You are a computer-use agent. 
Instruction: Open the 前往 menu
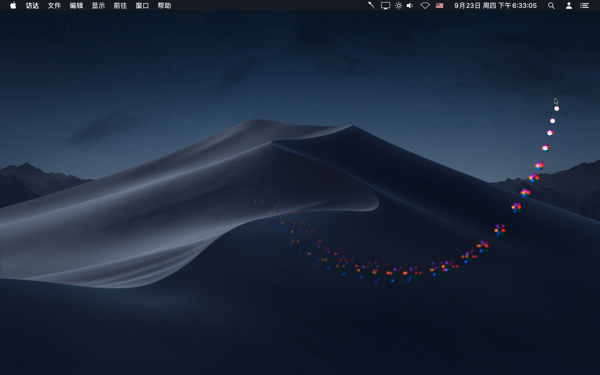point(120,5)
